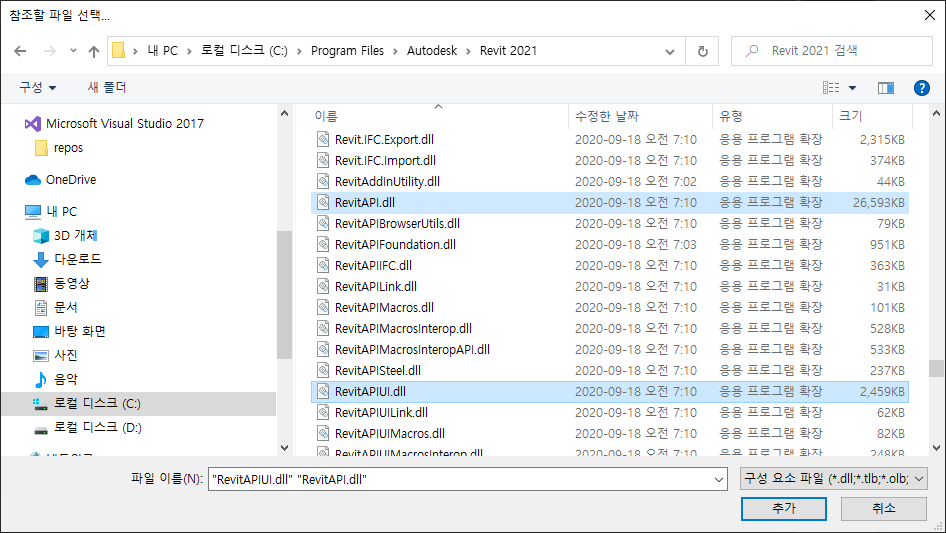946x533 pixels.
Task: Click the 파일 이름 input field
Action: click(x=460, y=479)
